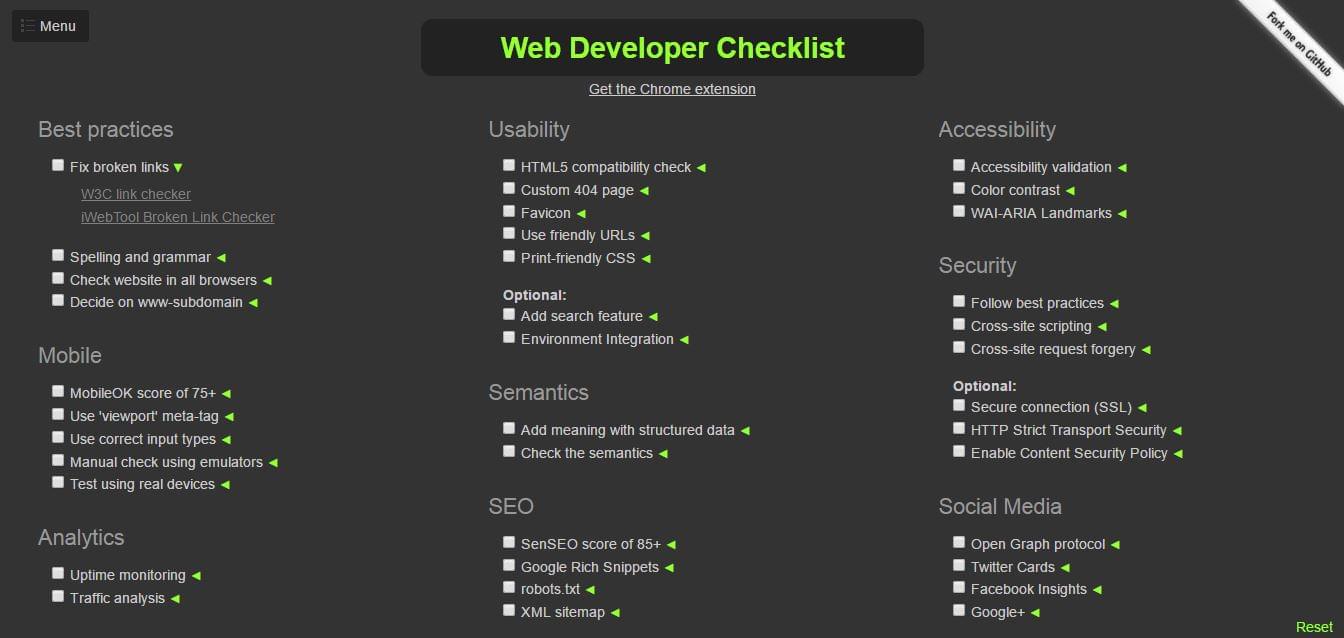This screenshot has height=638, width=1344.
Task: Expand arrow beside Cross-site scripting
Action: pyautogui.click(x=1102, y=327)
